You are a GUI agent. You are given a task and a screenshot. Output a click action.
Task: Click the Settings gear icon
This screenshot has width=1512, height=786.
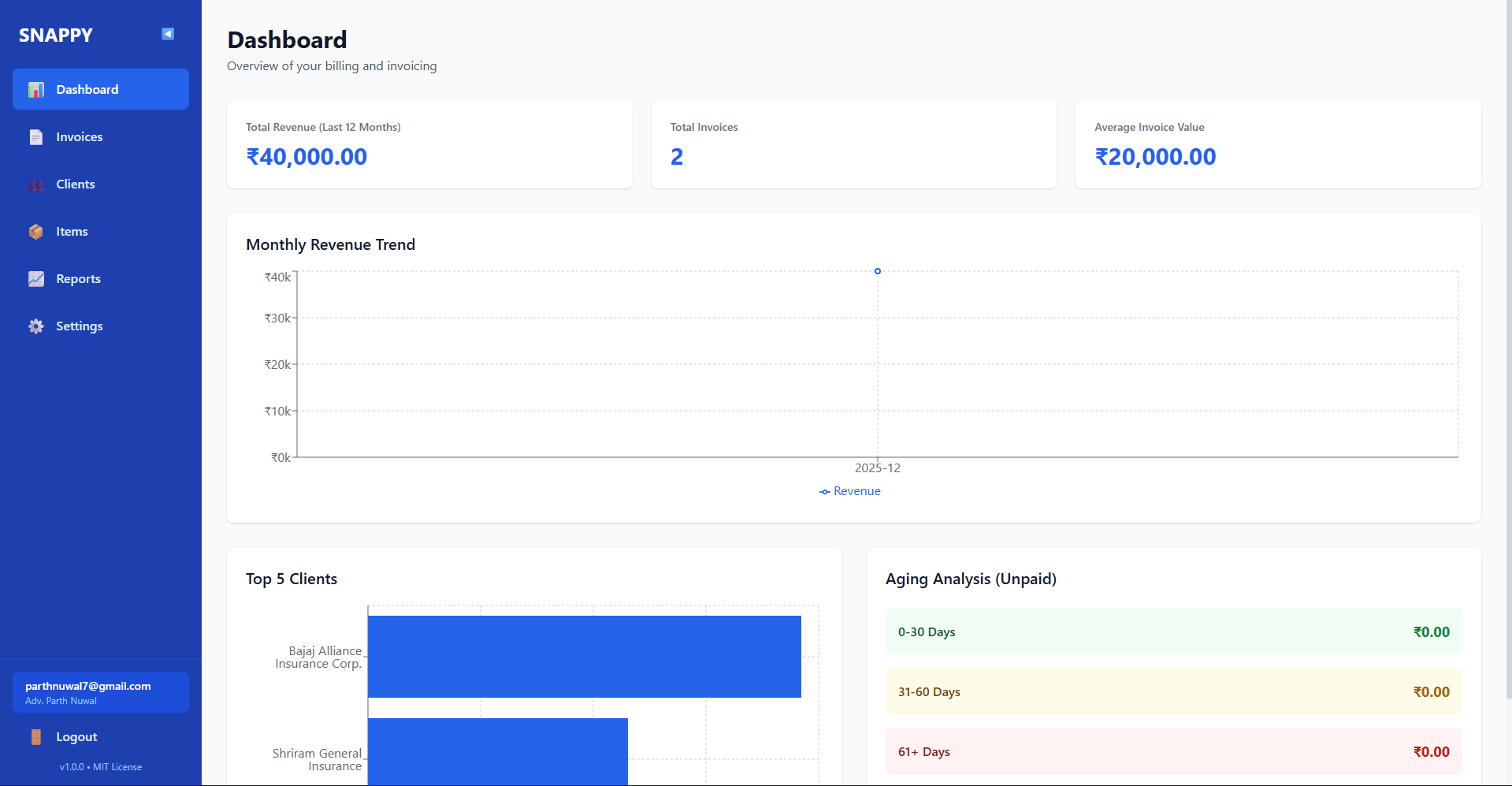pyautogui.click(x=36, y=326)
